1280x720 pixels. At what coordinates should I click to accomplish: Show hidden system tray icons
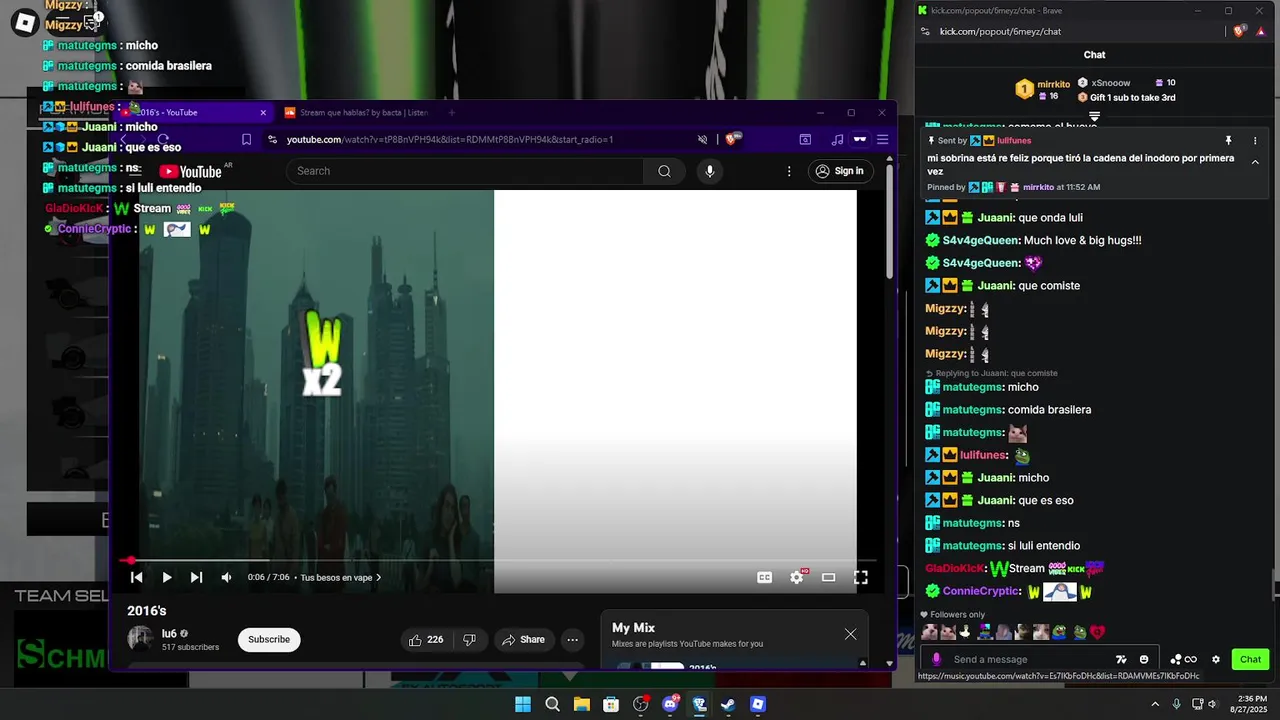(1155, 704)
